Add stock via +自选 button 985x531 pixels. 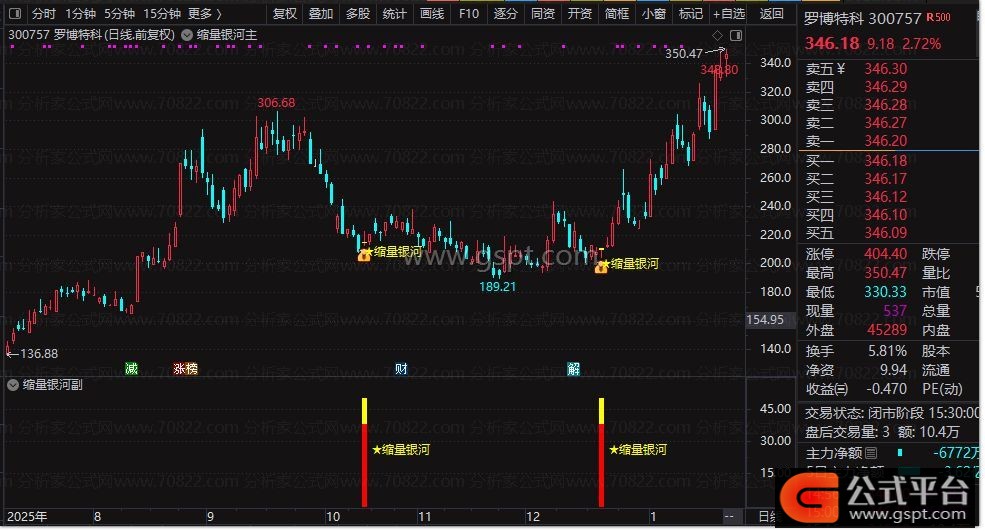point(728,13)
